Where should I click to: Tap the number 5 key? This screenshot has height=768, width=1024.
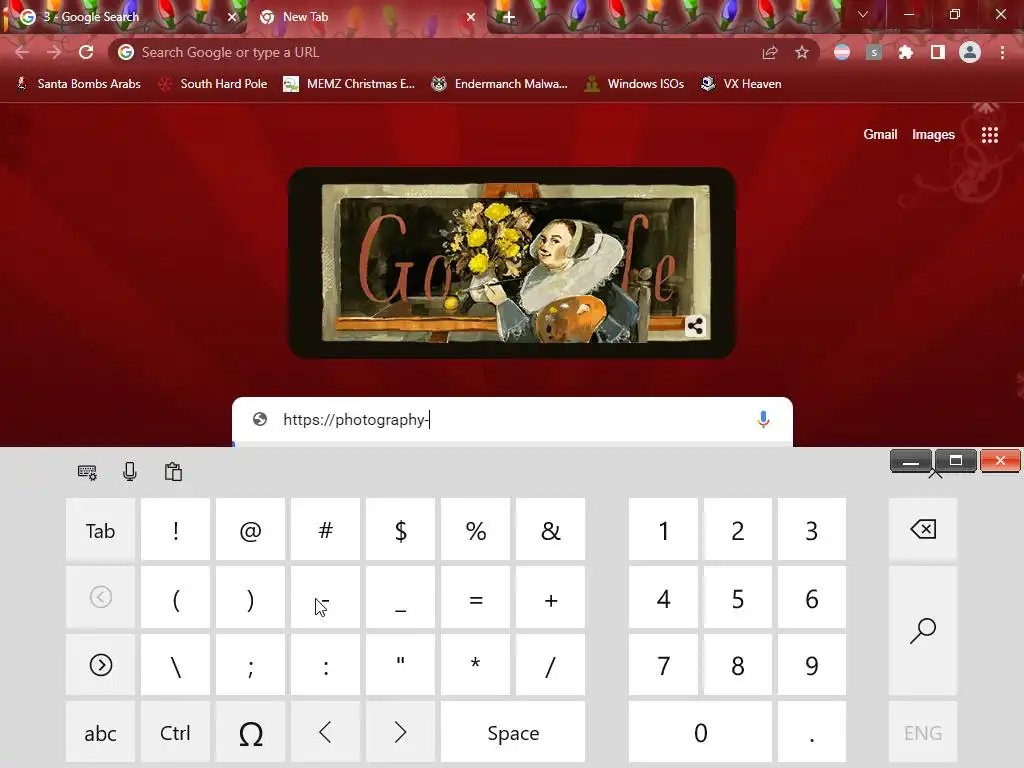[737, 598]
